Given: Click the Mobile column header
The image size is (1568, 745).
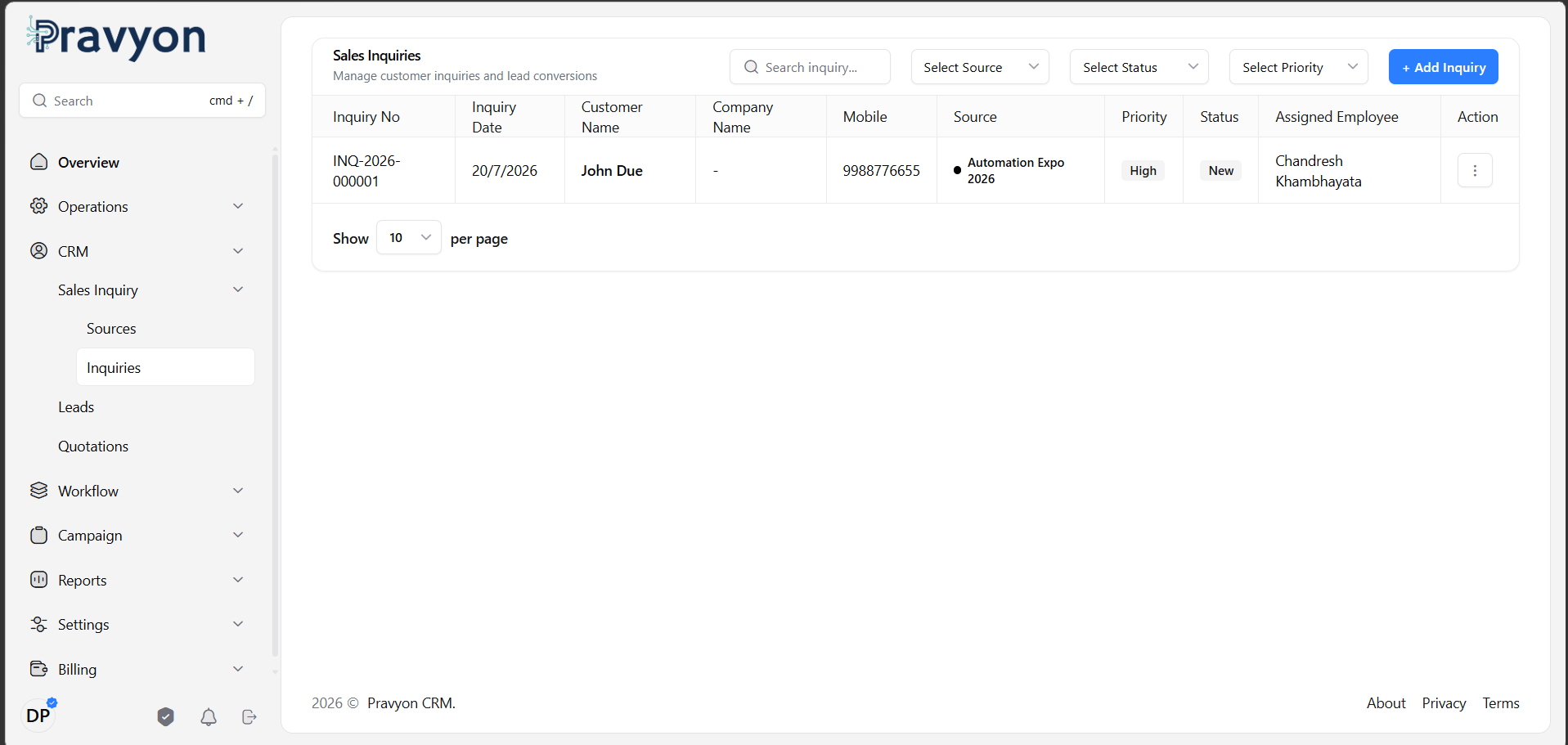Looking at the screenshot, I should click(865, 117).
